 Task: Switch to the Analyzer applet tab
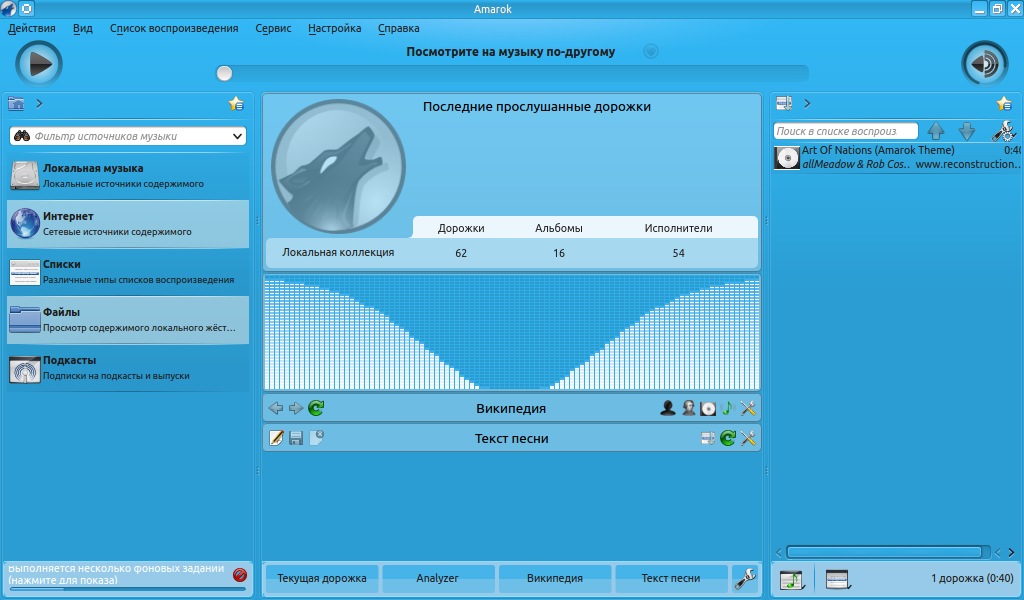coord(438,578)
